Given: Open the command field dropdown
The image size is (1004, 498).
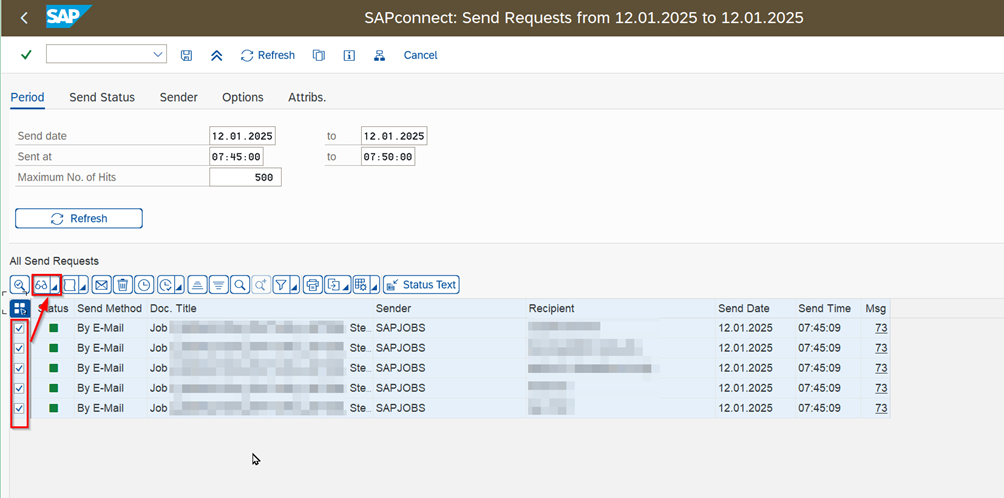Looking at the screenshot, I should (x=158, y=55).
